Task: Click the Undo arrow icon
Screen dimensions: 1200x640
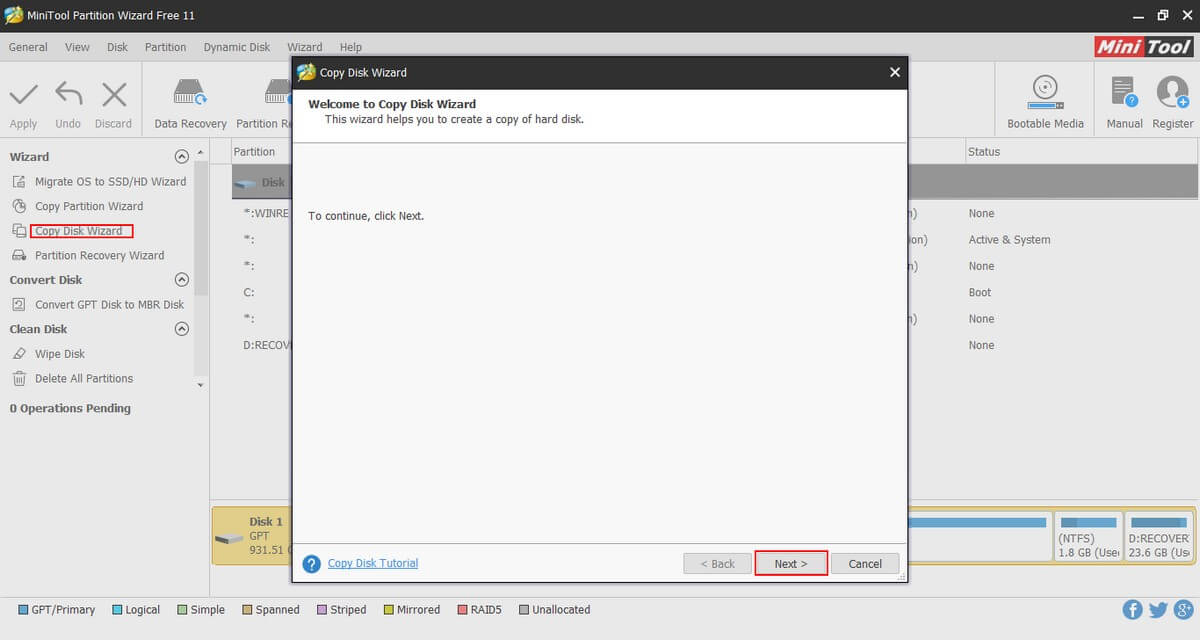Action: [x=68, y=94]
